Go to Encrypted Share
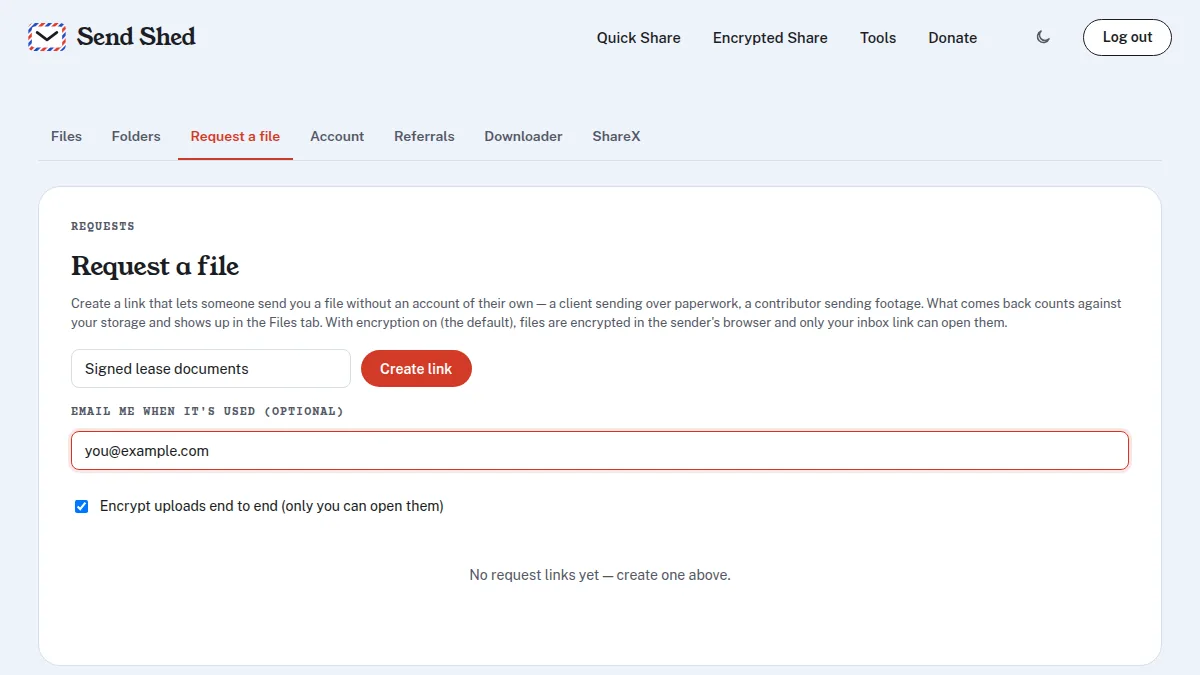The height and width of the screenshot is (675, 1200). [x=770, y=38]
